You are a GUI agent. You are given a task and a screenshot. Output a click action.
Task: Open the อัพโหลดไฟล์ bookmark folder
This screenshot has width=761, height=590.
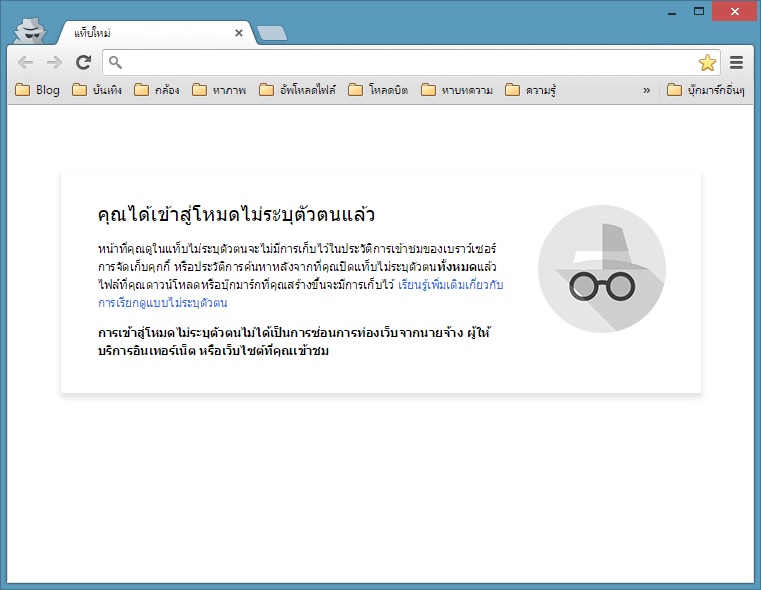[x=298, y=90]
